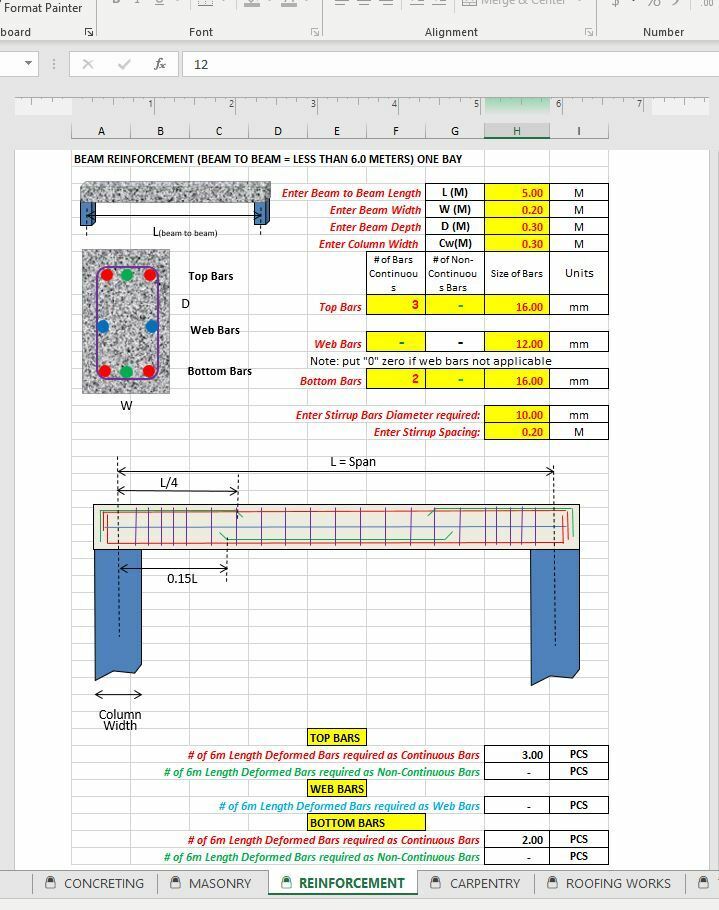
Task: Click into the formula bar showing 12
Action: click(450, 64)
